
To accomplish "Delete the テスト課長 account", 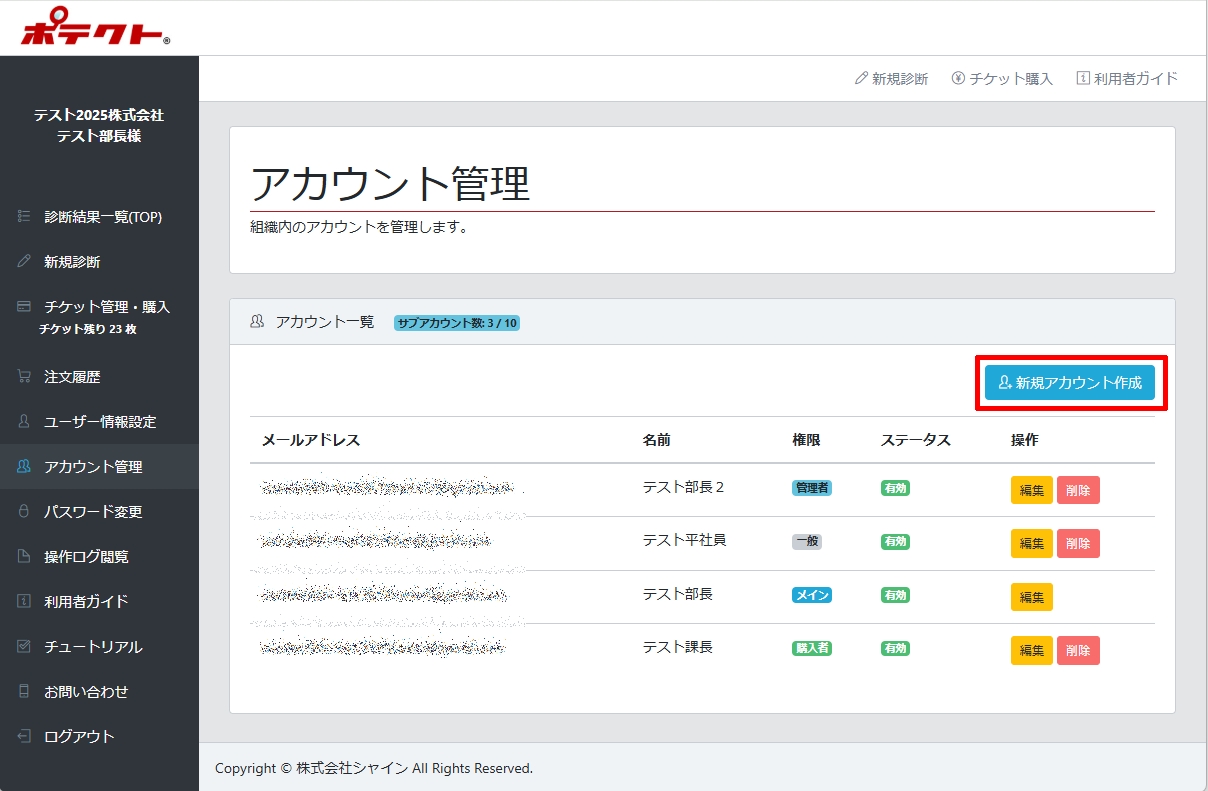I will tap(1078, 650).
